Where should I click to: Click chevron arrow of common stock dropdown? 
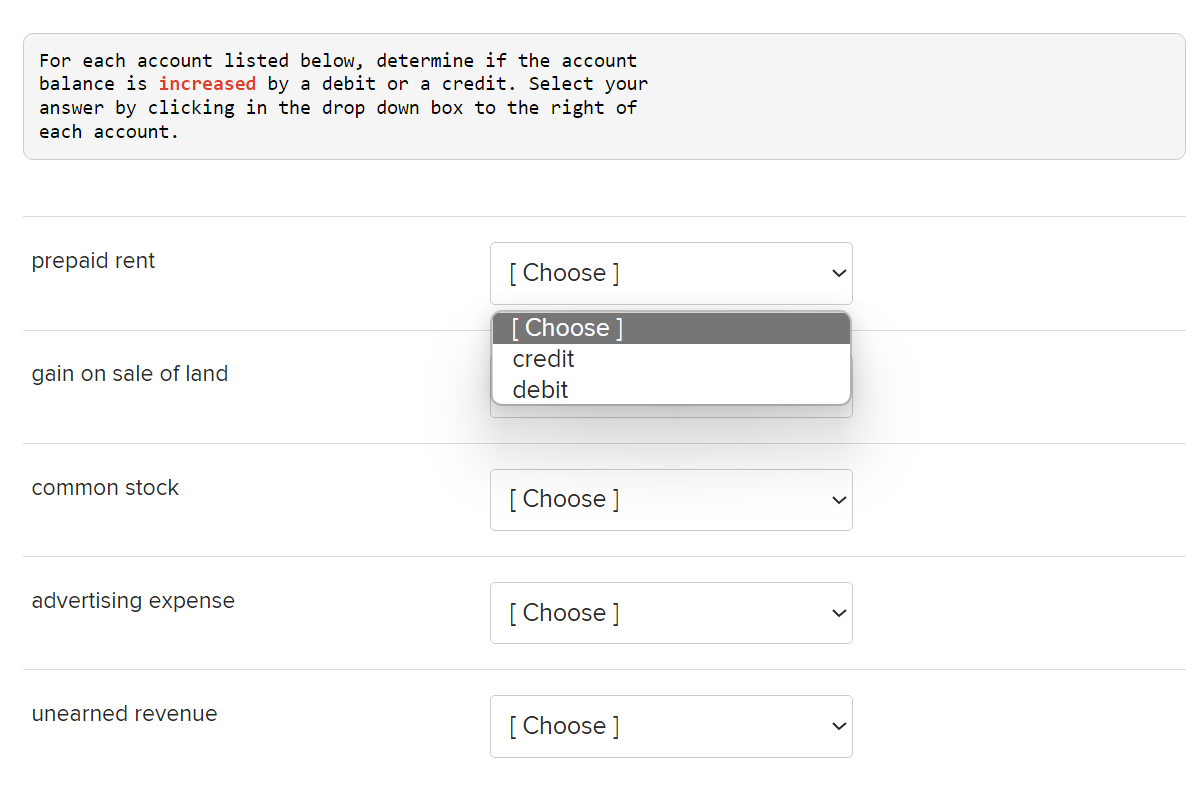839,500
